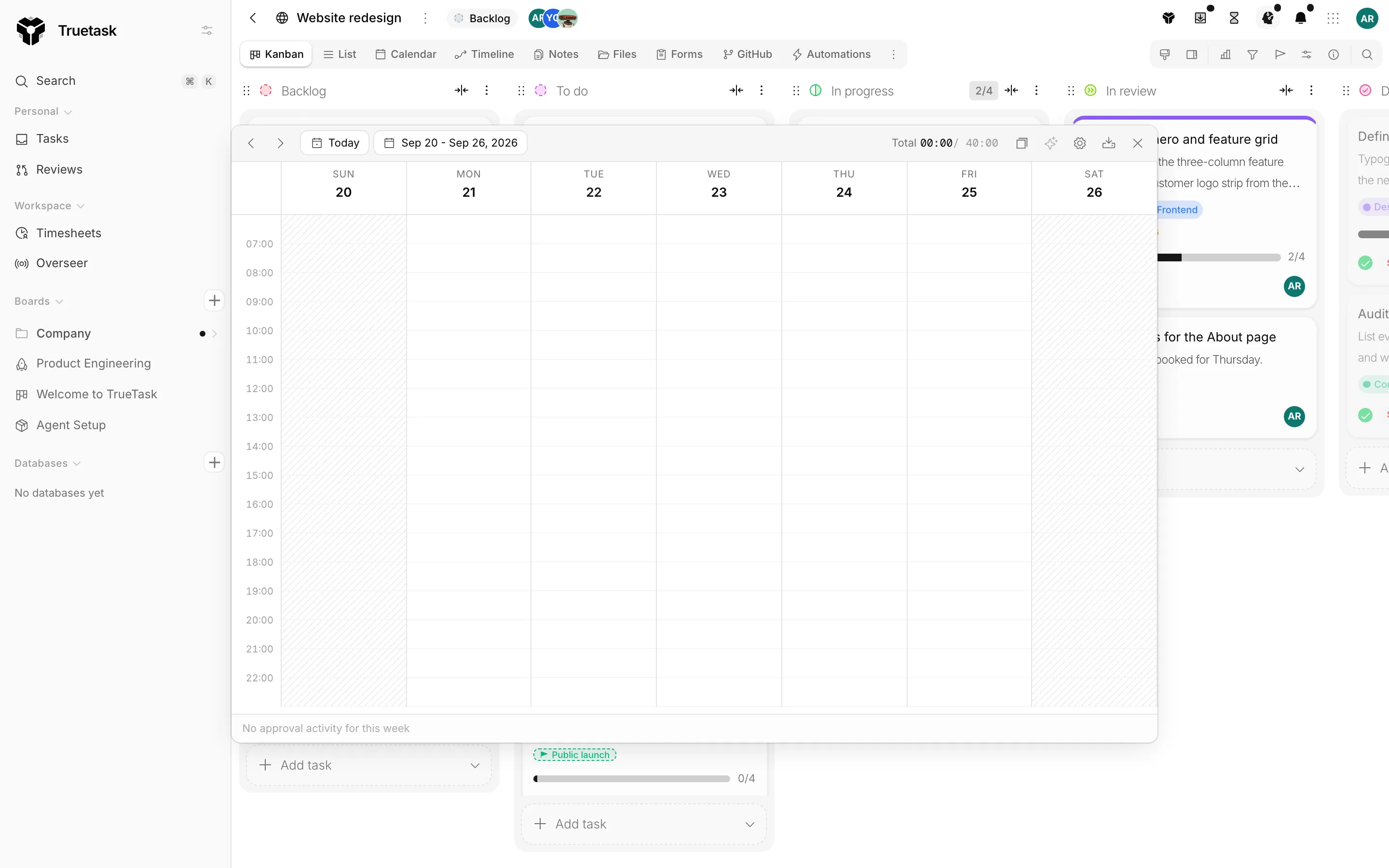Click the flag milestone icon
This screenshot has height=868, width=1389.
coord(1280,54)
